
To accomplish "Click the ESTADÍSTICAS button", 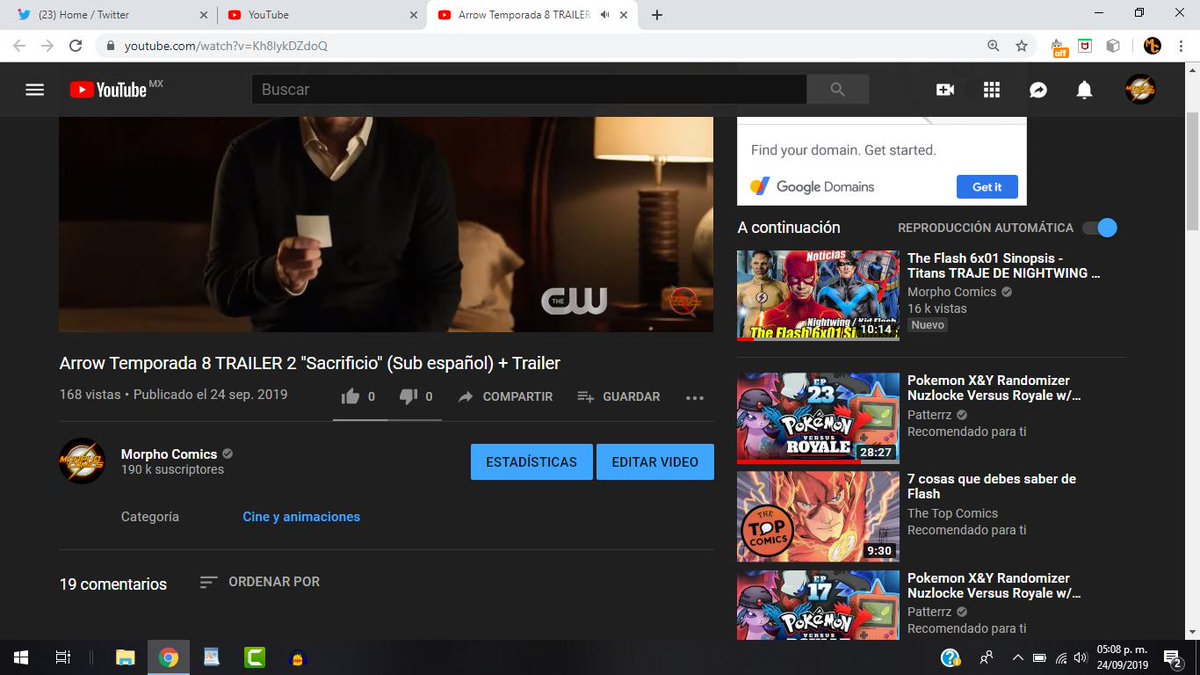I will click(531, 462).
